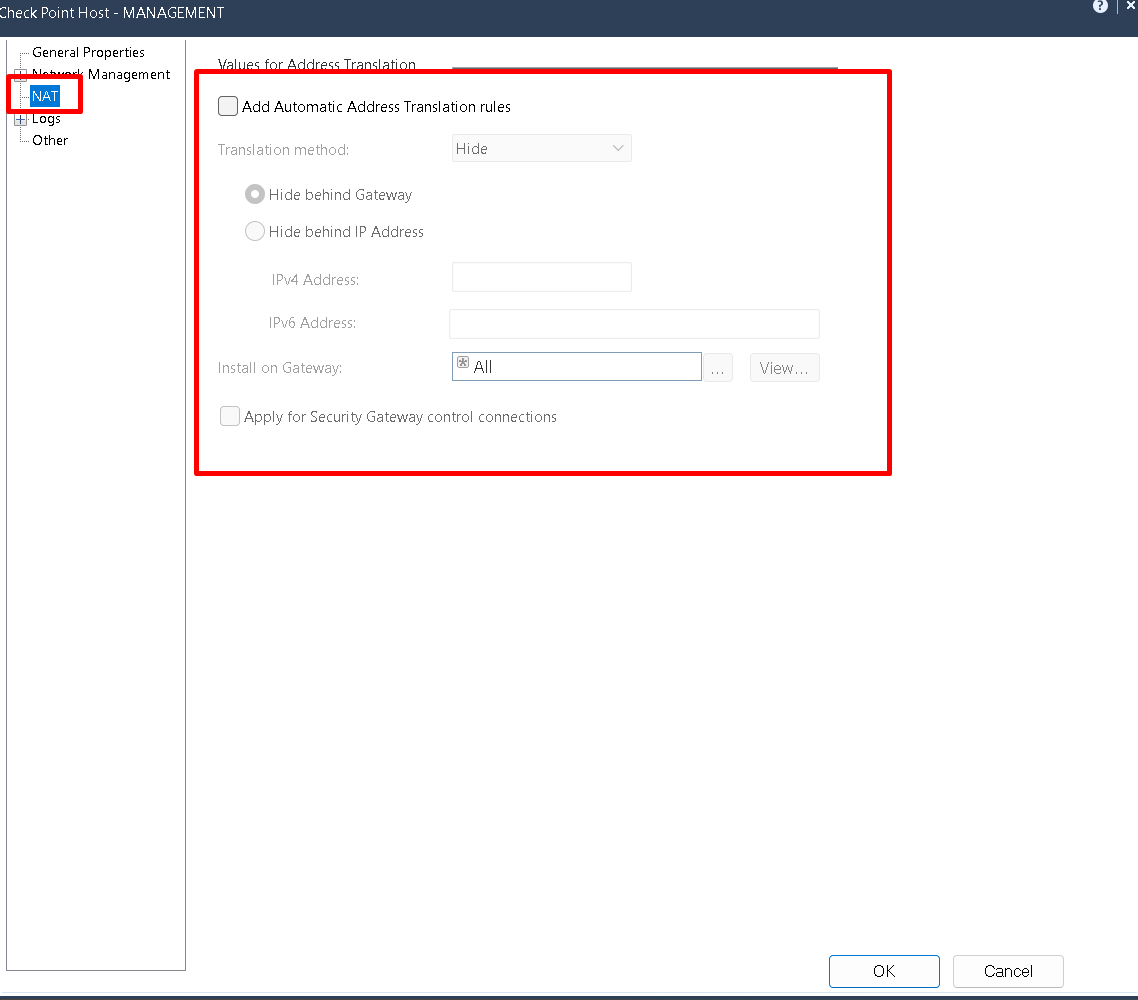Viewport: 1138px width, 1000px height.
Task: Select General Properties in the tree
Action: (89, 52)
